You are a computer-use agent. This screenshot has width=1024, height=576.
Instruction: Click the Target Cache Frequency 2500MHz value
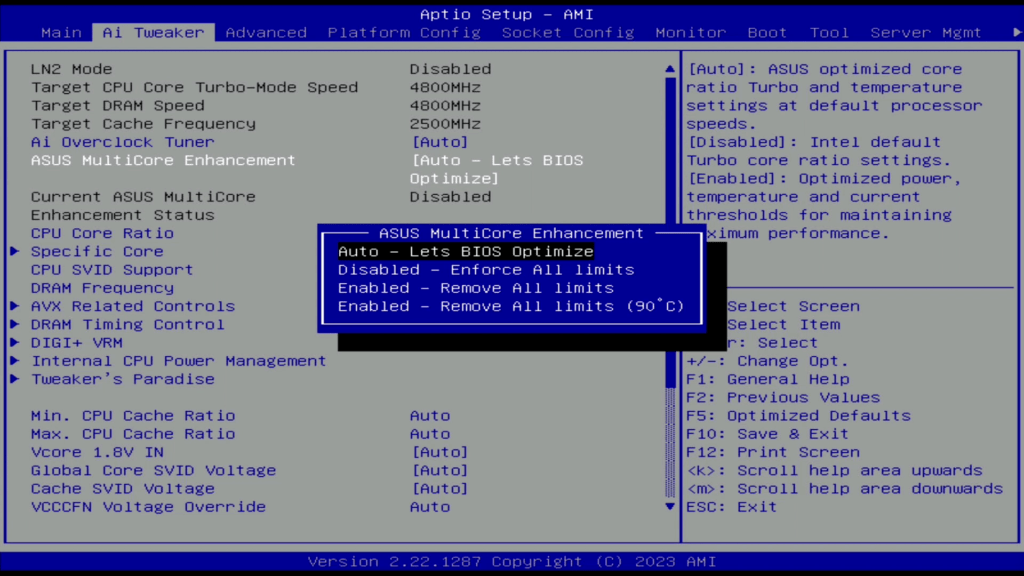(x=445, y=123)
